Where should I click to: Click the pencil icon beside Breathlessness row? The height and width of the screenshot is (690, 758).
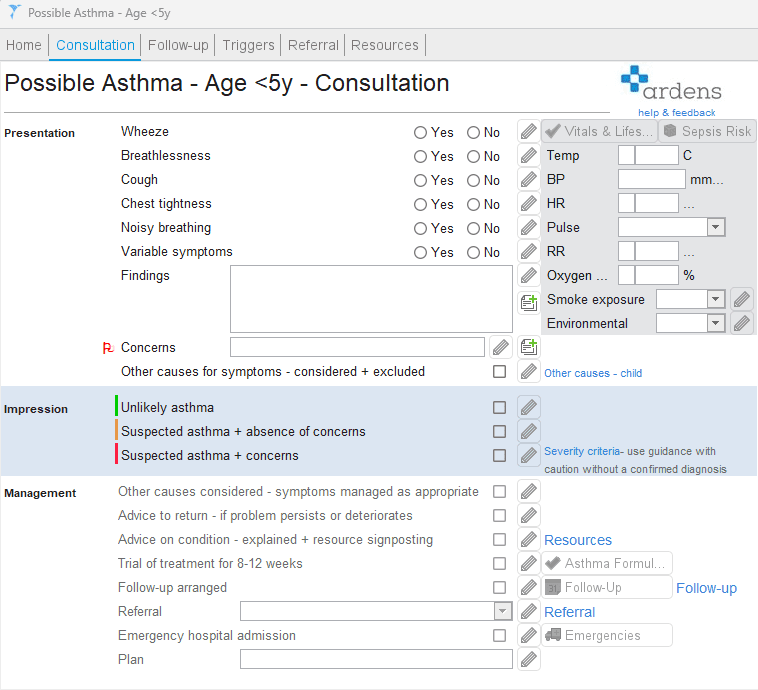tap(528, 156)
